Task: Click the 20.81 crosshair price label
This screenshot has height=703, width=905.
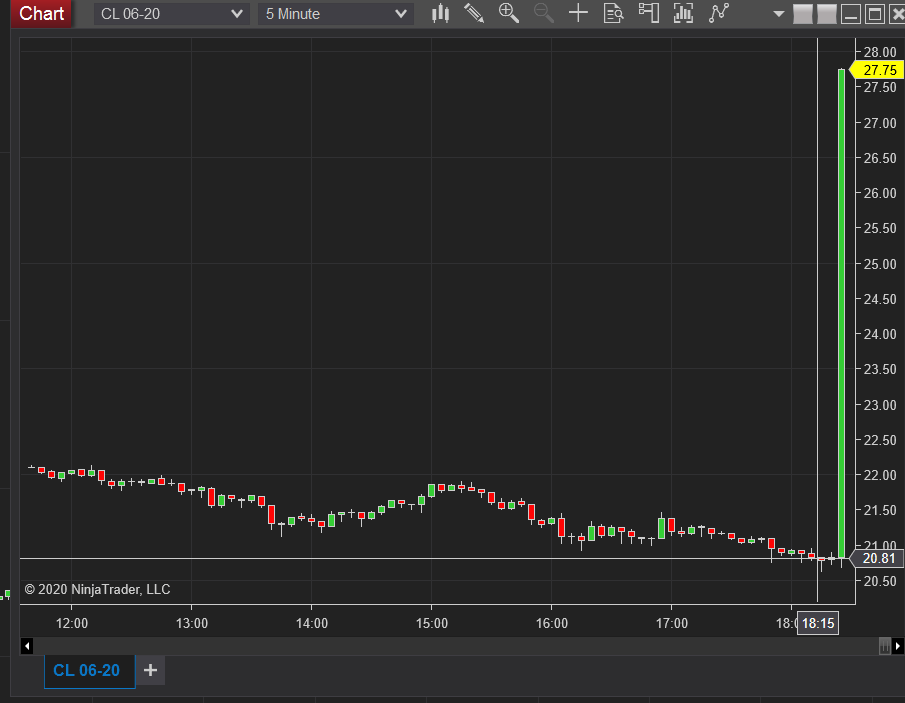Action: tap(877, 558)
